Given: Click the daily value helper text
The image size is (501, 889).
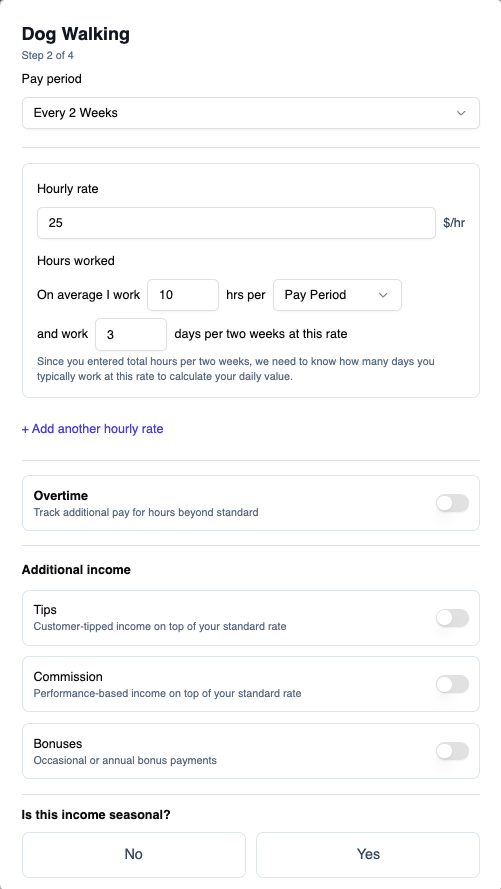Looking at the screenshot, I should pos(236,369).
